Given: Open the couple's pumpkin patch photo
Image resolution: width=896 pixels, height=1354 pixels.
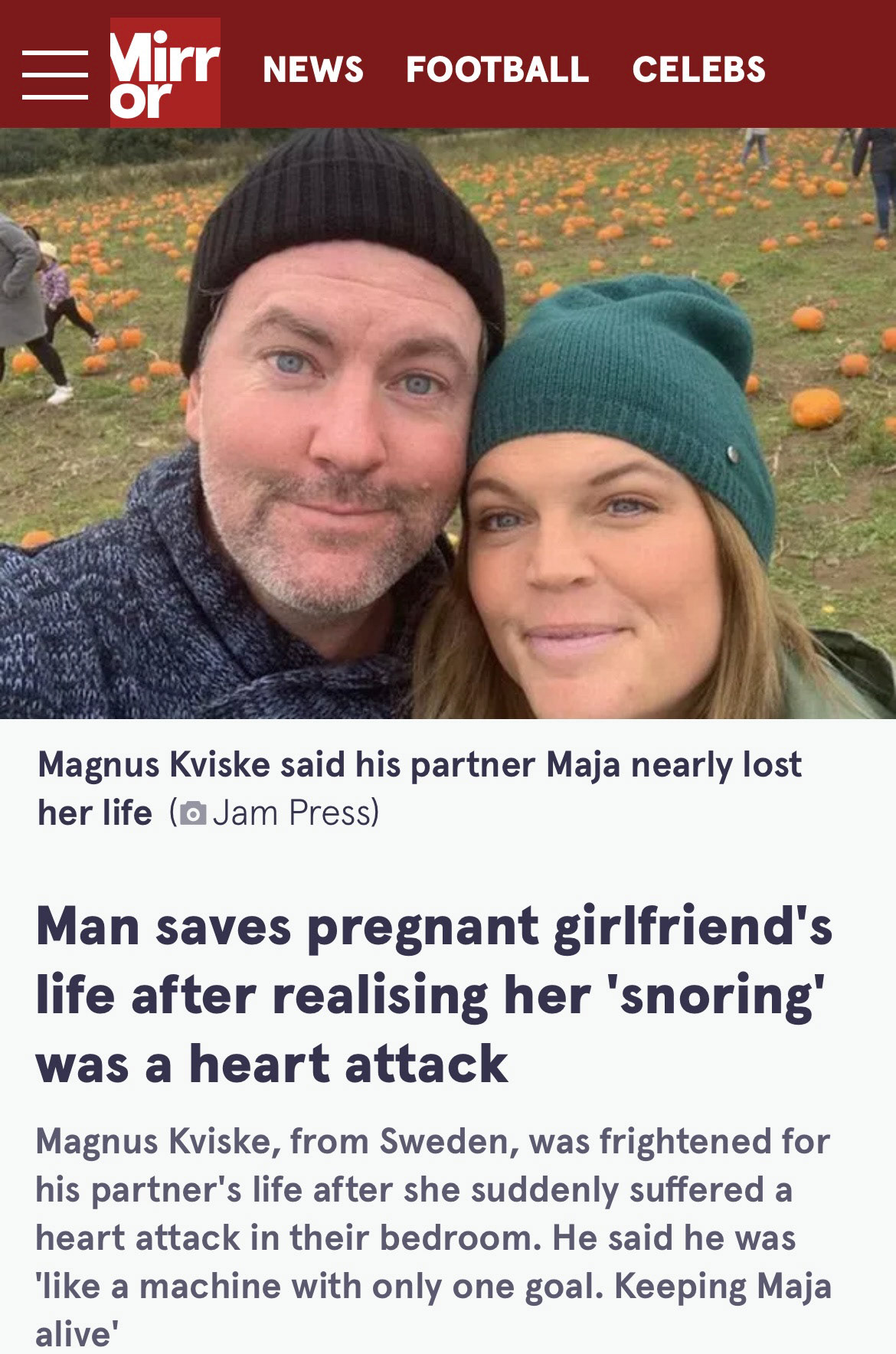Looking at the screenshot, I should tap(448, 424).
